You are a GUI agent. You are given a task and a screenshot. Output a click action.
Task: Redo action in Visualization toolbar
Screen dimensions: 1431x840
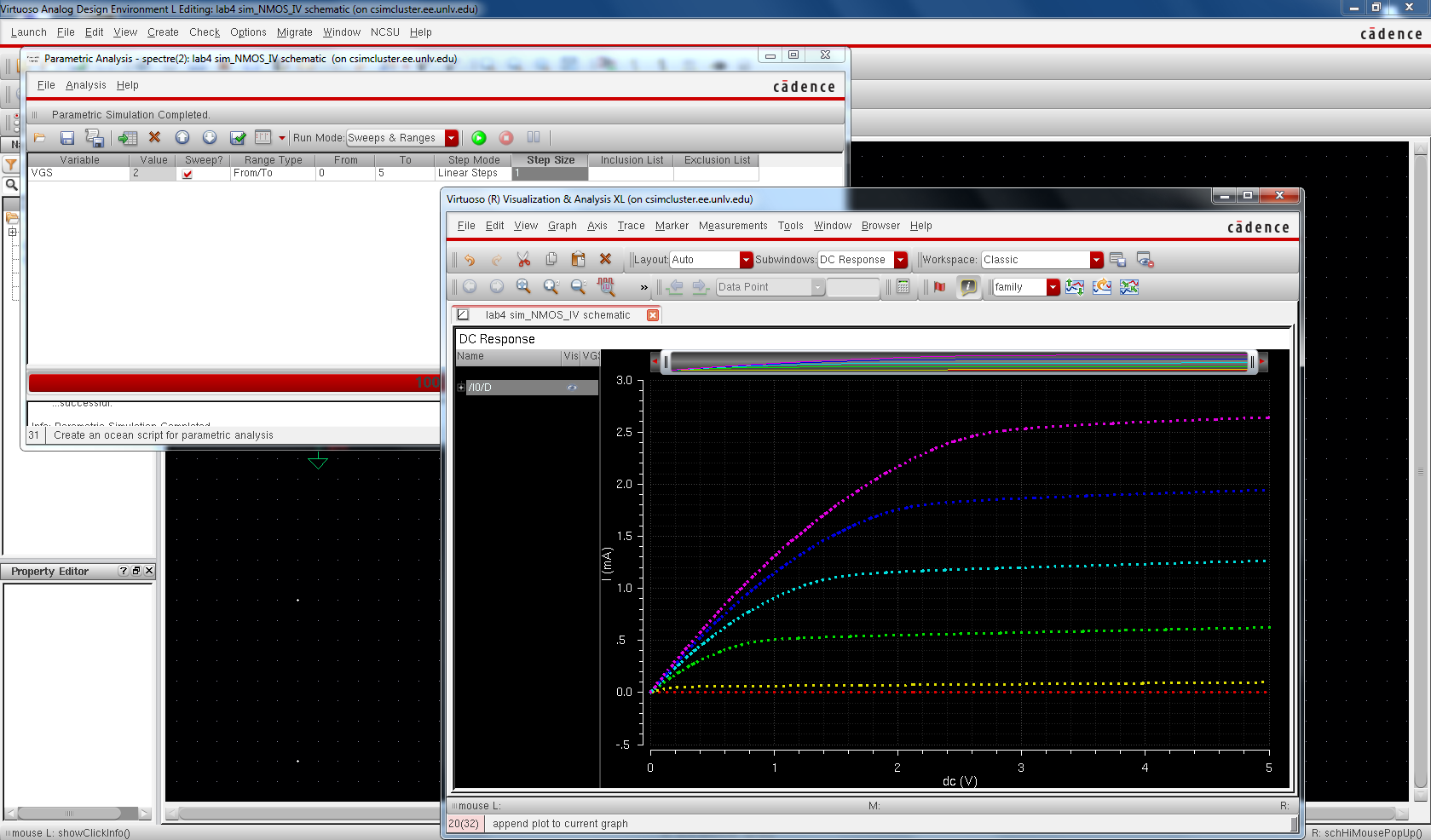coord(496,260)
